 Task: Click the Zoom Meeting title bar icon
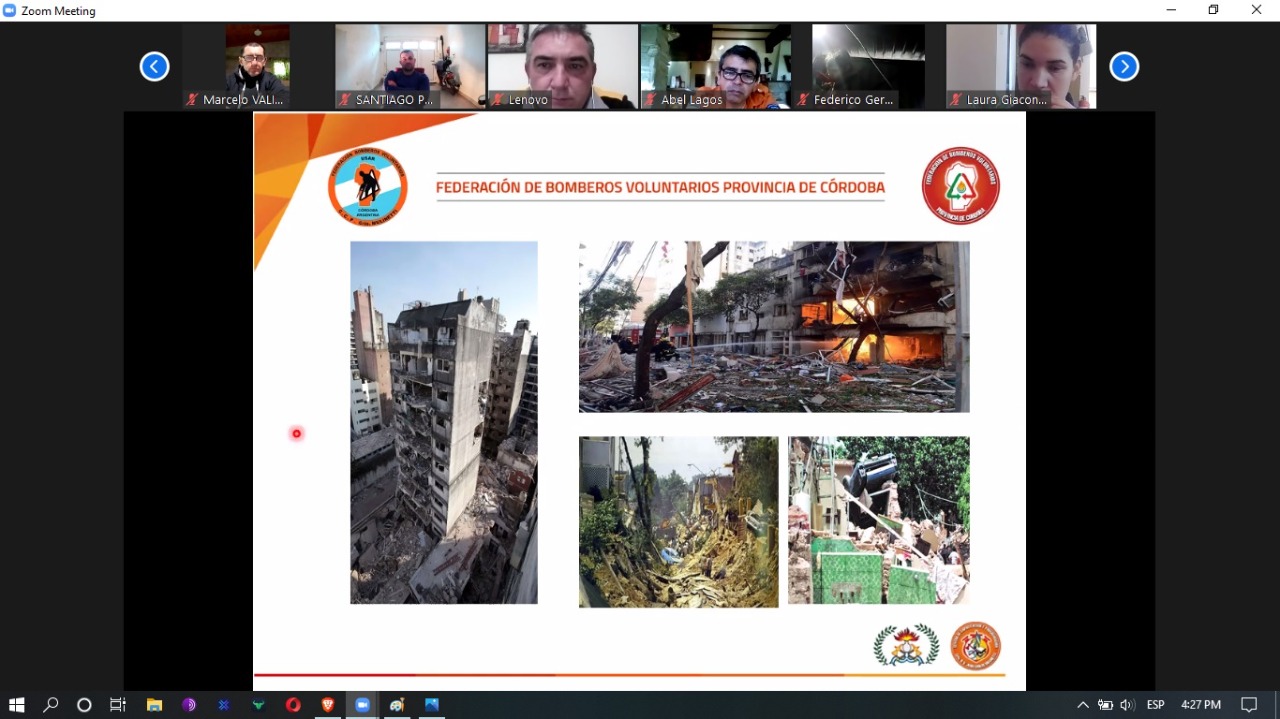[x=10, y=10]
